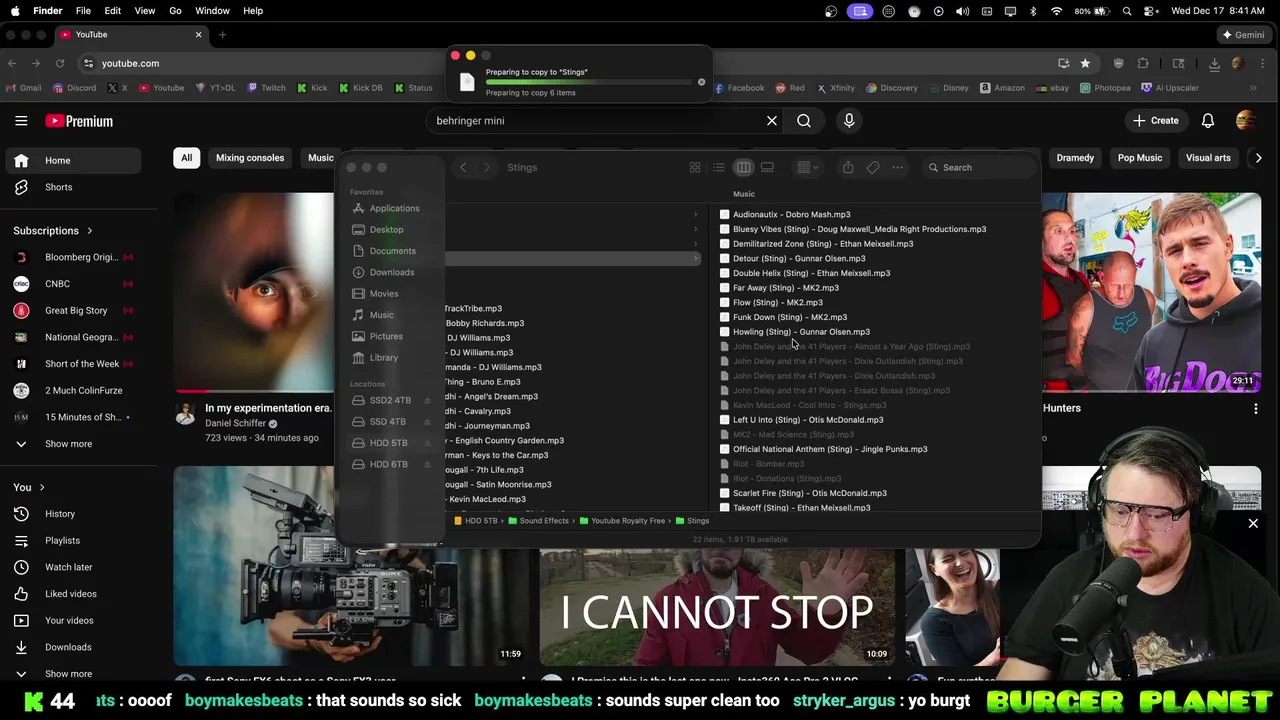This screenshot has height=720, width=1280.
Task: Click the YouTube search magnifier button
Action: [804, 121]
